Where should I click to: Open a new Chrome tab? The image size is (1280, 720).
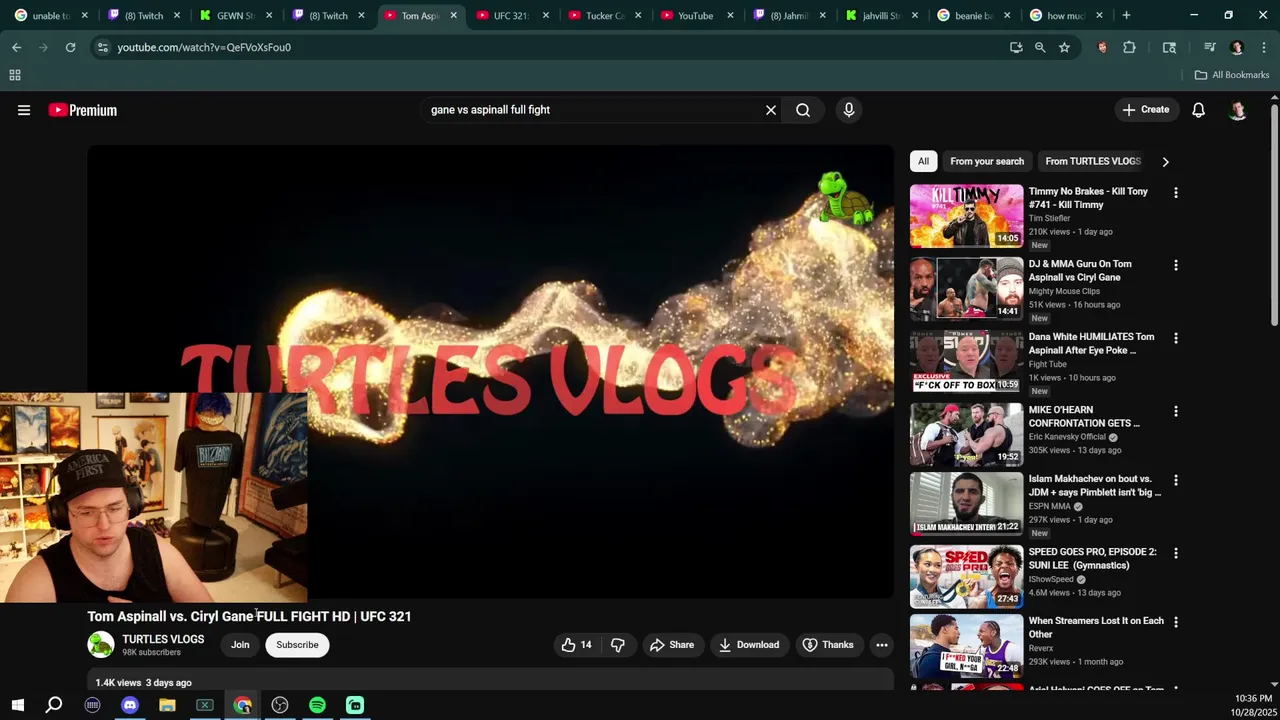click(1126, 15)
